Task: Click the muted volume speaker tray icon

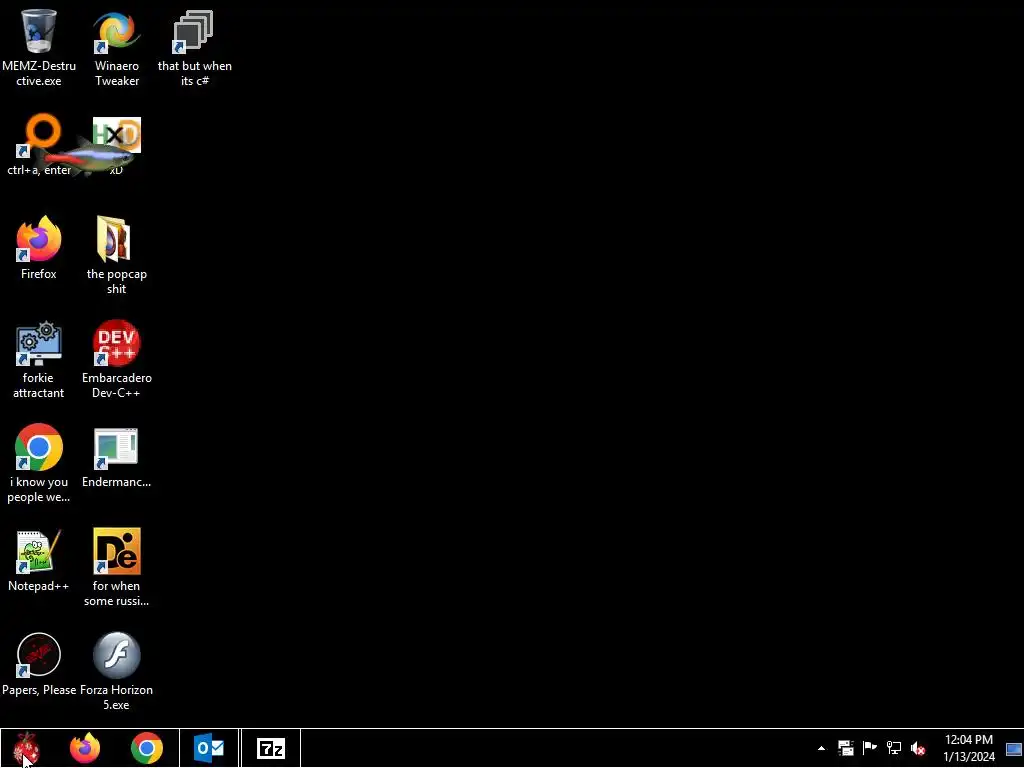Action: pyautogui.click(x=918, y=748)
